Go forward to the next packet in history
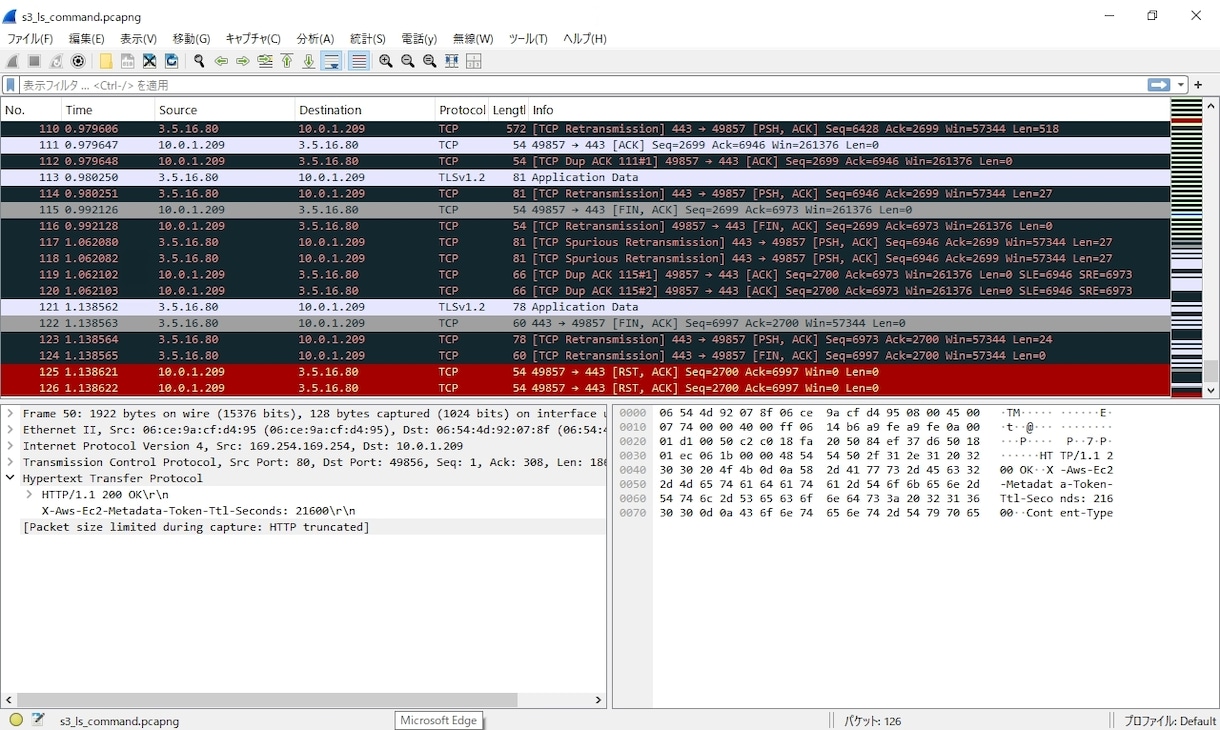1220x730 pixels. tap(243, 61)
